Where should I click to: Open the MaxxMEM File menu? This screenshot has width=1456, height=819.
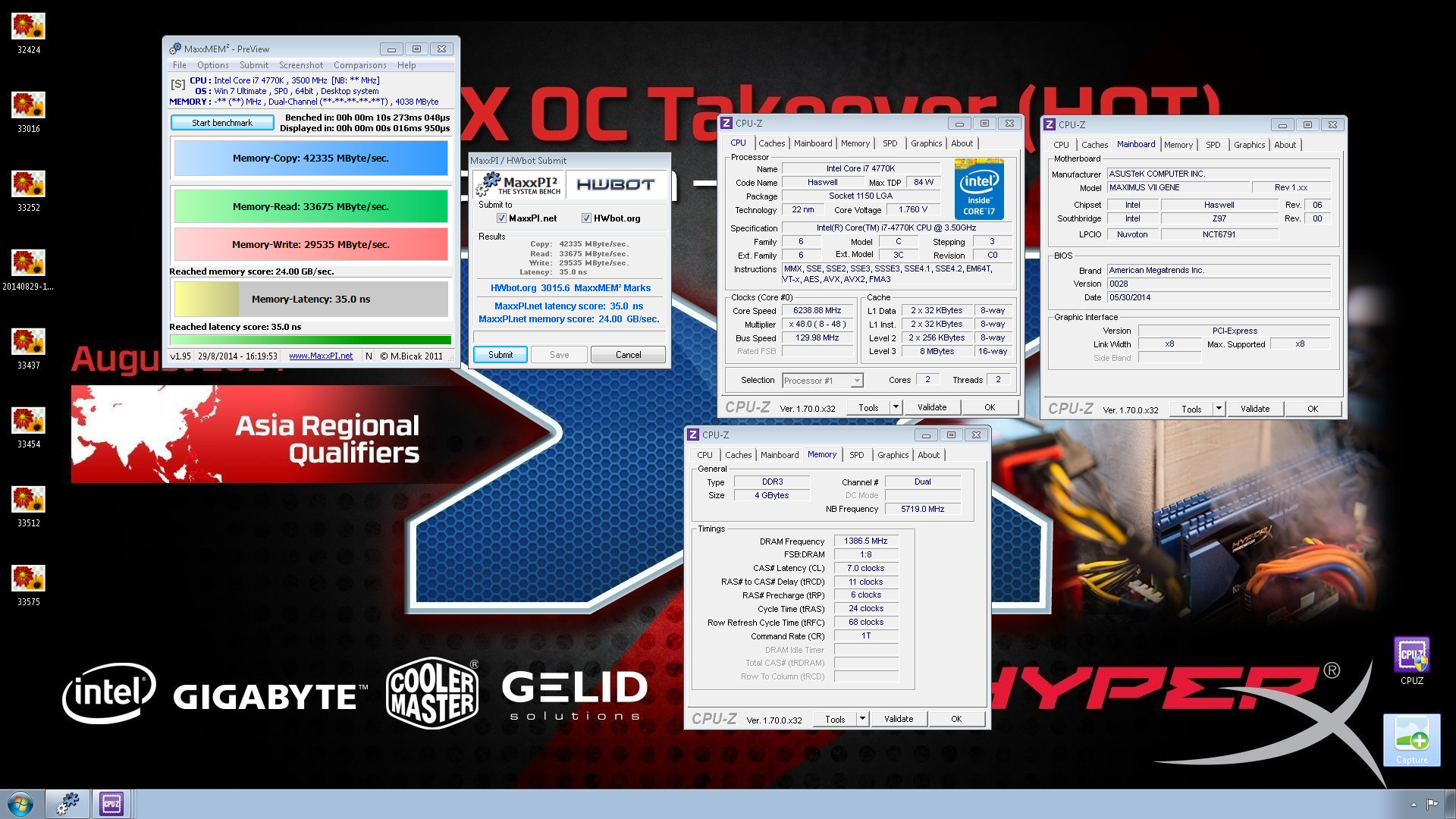(180, 65)
